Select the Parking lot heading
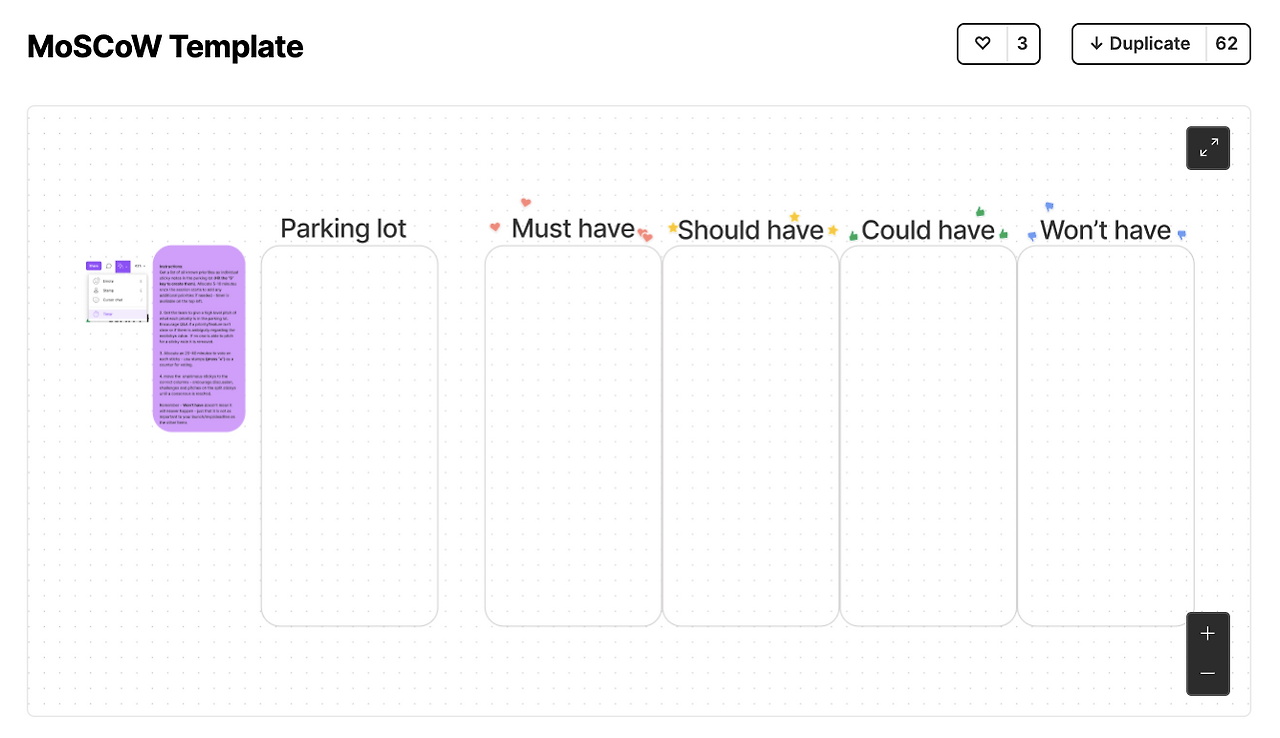Image resolution: width=1280 pixels, height=738 pixels. pos(343,229)
